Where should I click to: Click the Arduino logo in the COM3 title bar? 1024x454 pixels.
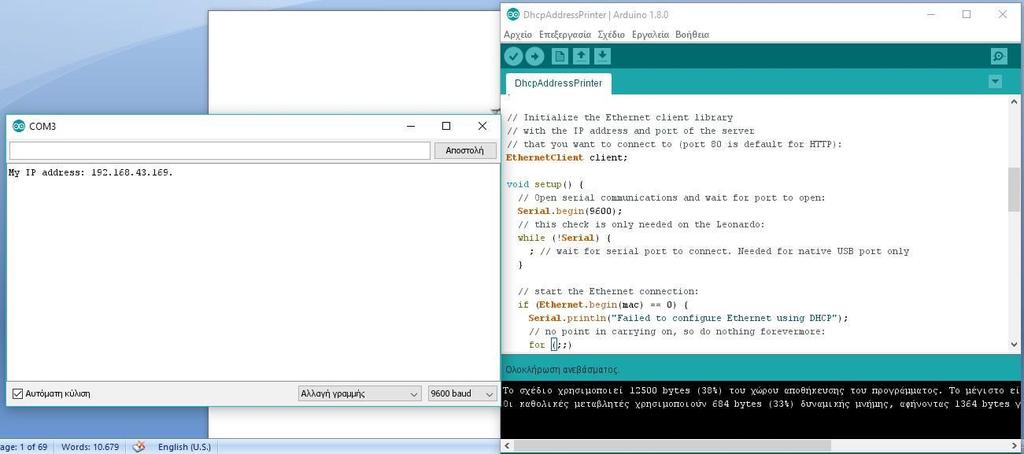(18, 126)
